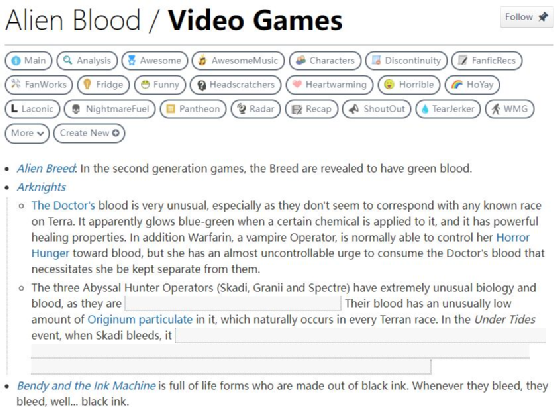Click the Follow pin icon
The image size is (554, 407).
(543, 17)
